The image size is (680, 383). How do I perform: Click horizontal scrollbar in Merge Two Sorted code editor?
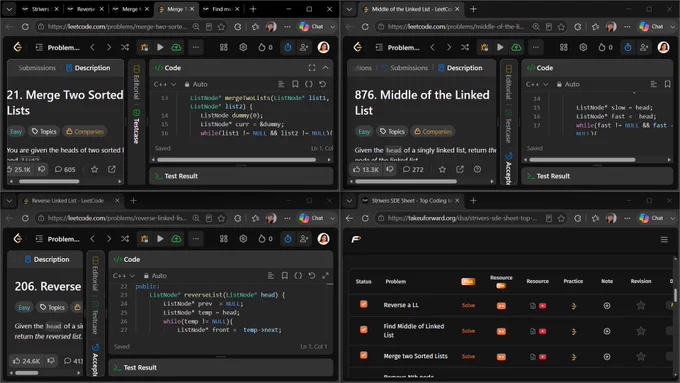[x=236, y=160]
